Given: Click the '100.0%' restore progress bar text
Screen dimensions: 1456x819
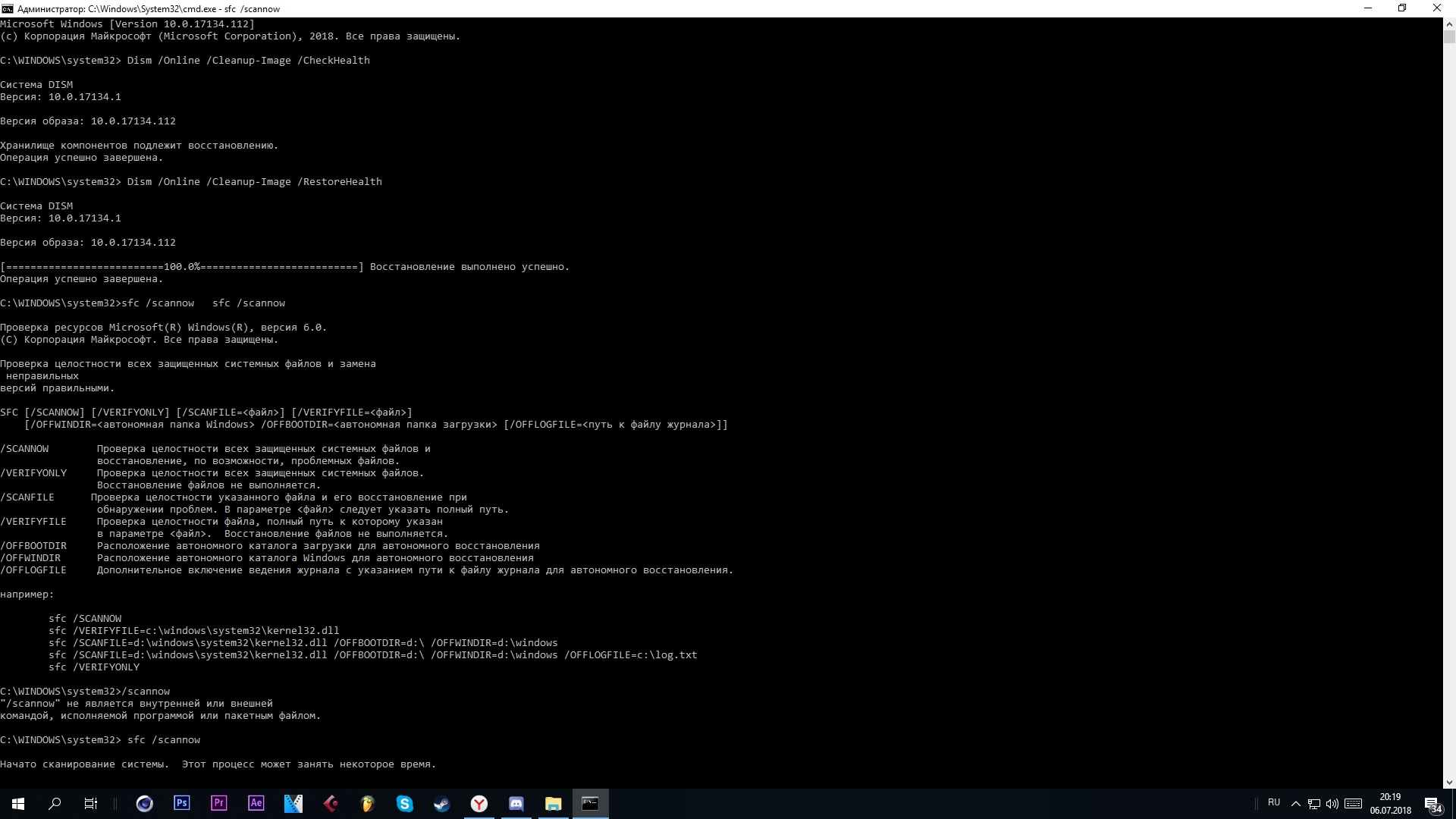Looking at the screenshot, I should tap(182, 267).
